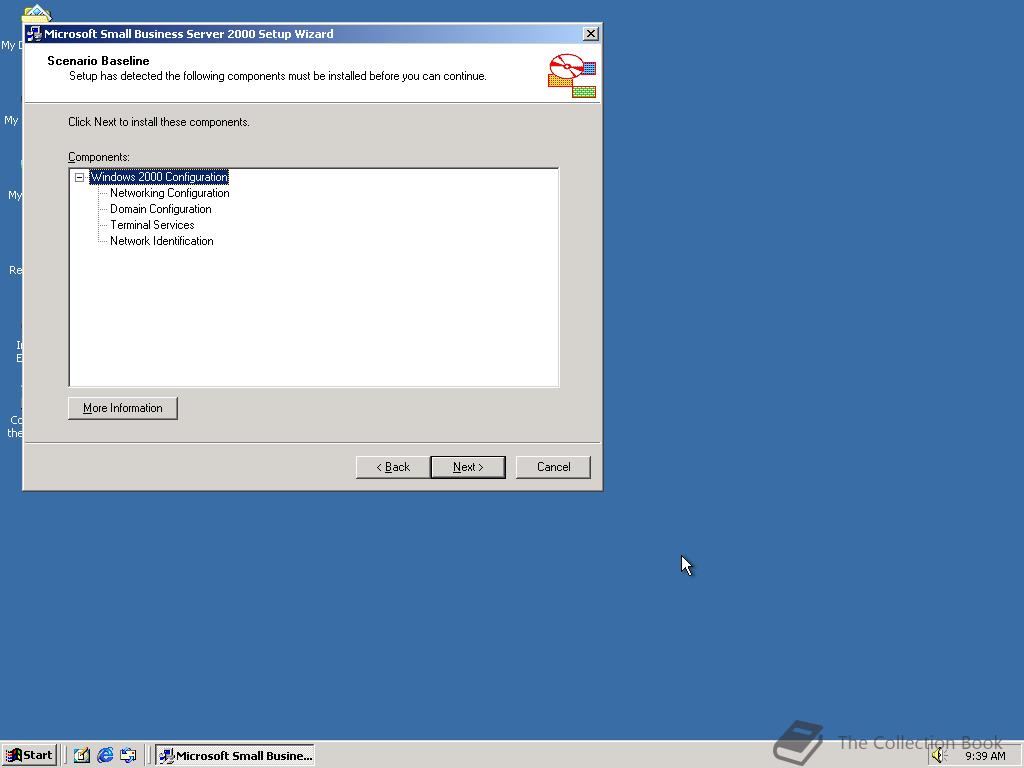The height and width of the screenshot is (768, 1024).
Task: Click the setup wizard title bar icon
Action: click(x=34, y=34)
